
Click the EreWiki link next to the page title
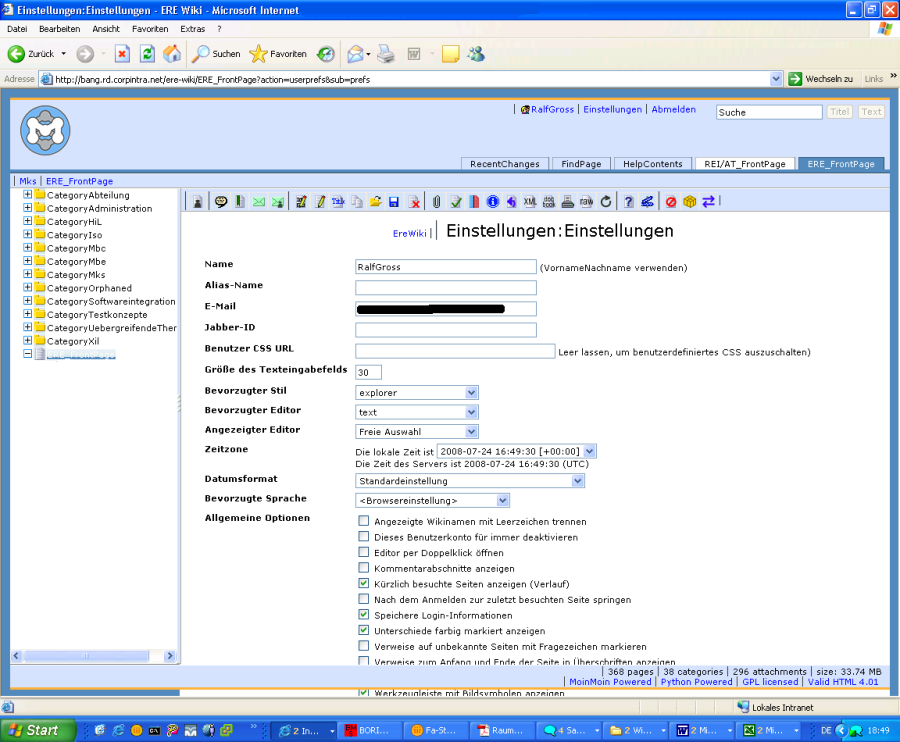409,233
